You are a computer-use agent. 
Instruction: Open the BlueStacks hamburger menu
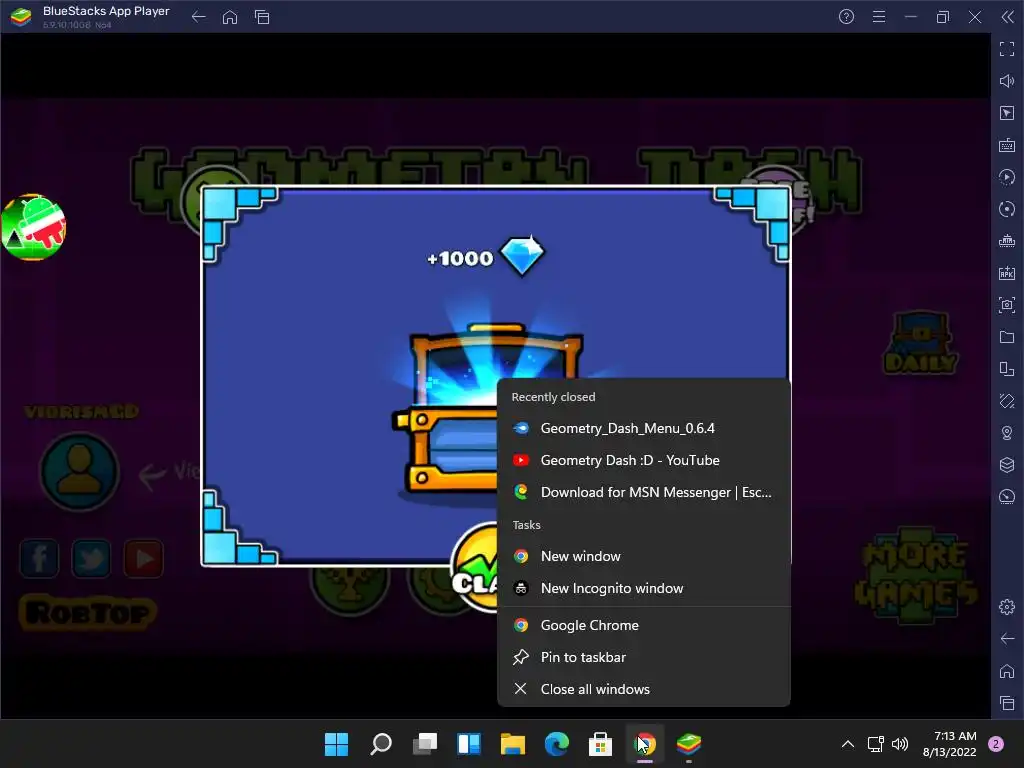point(879,17)
